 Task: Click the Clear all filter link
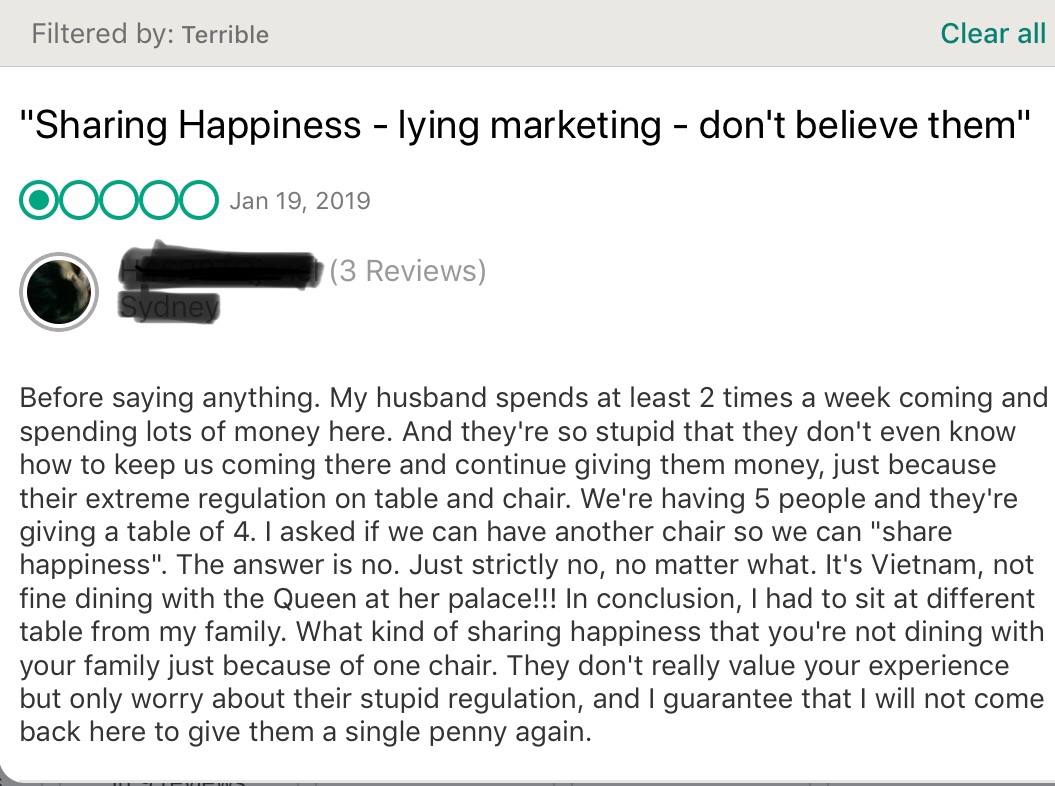coord(992,34)
